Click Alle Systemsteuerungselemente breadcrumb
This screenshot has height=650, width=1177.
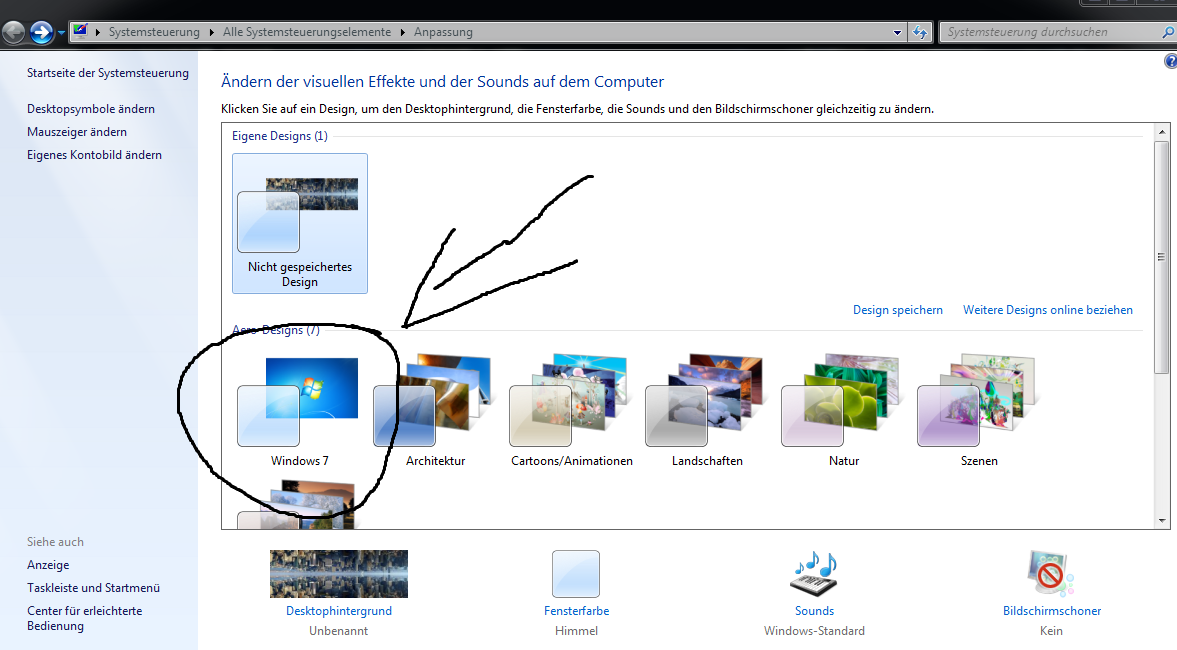(x=307, y=32)
